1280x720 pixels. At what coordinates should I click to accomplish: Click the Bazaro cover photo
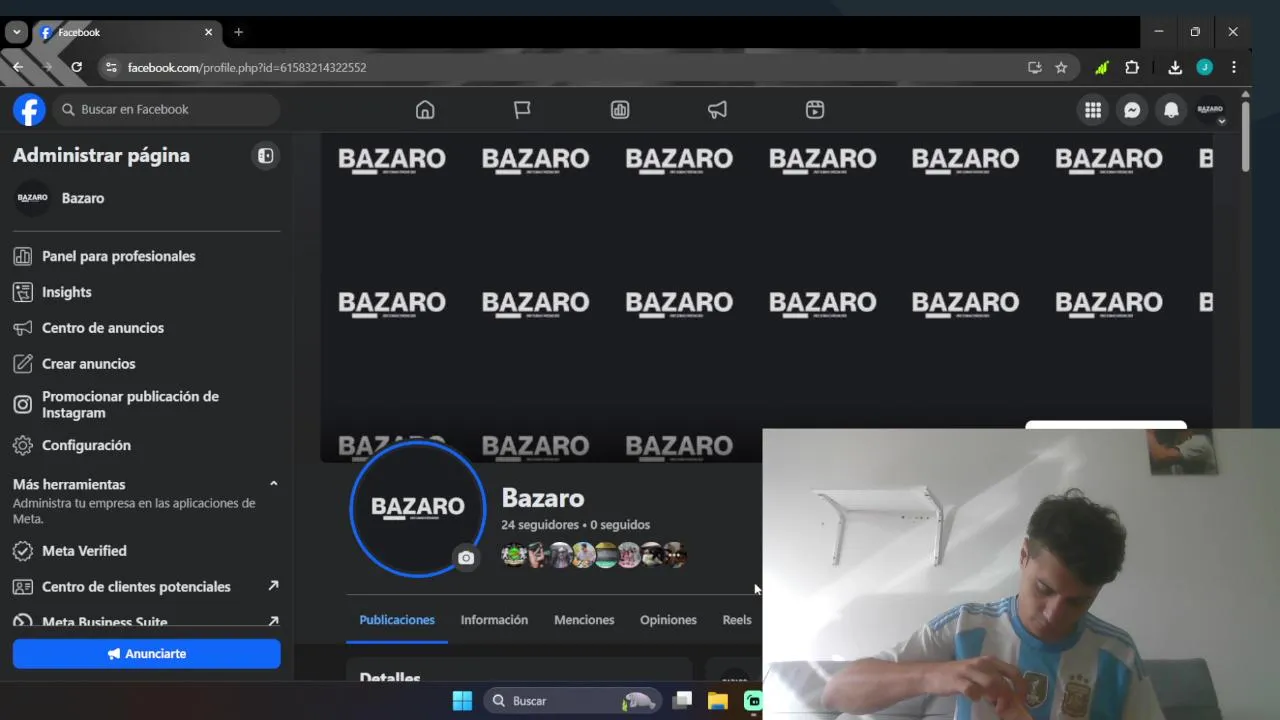[x=767, y=298]
